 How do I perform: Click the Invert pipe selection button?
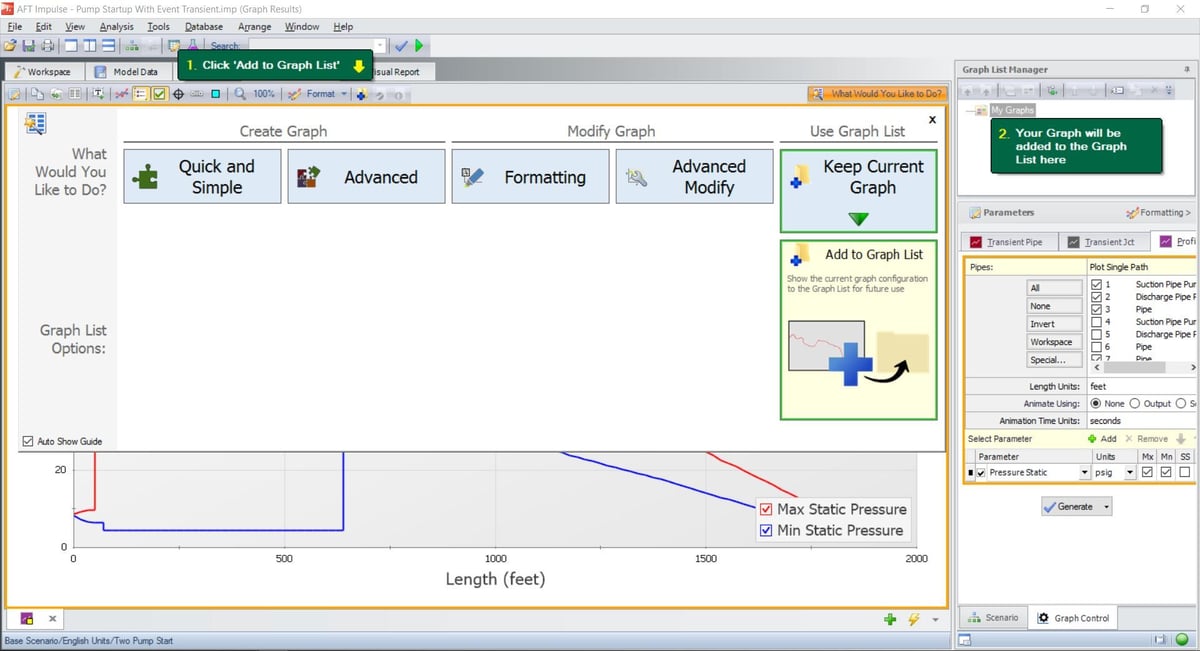[x=1052, y=323]
